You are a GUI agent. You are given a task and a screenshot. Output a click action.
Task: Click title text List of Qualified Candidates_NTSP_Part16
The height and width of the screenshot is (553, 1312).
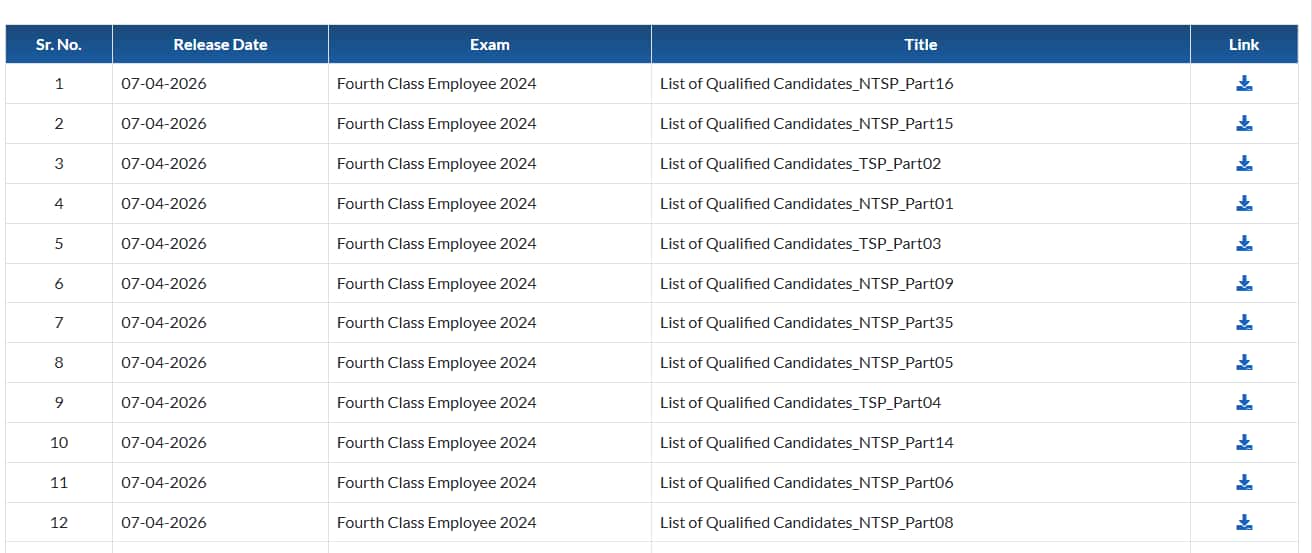click(x=806, y=84)
